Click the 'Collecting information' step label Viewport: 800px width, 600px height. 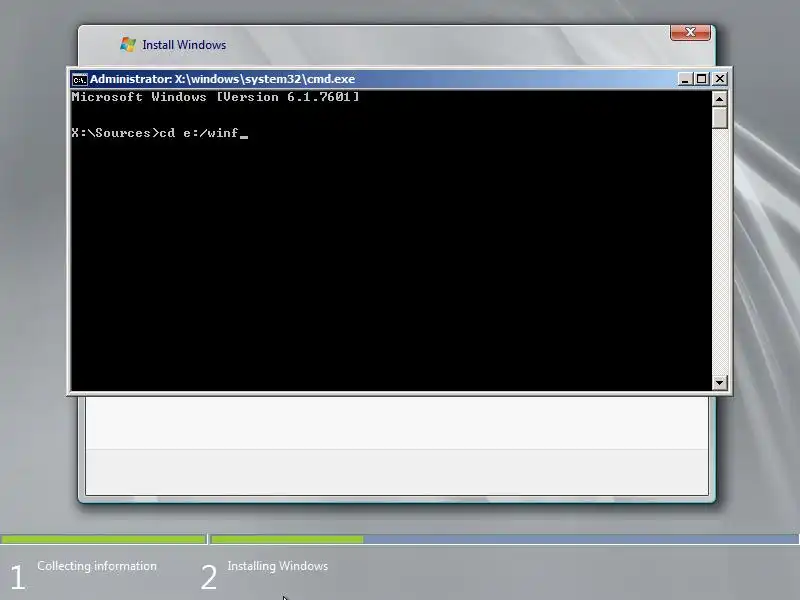[x=97, y=566]
